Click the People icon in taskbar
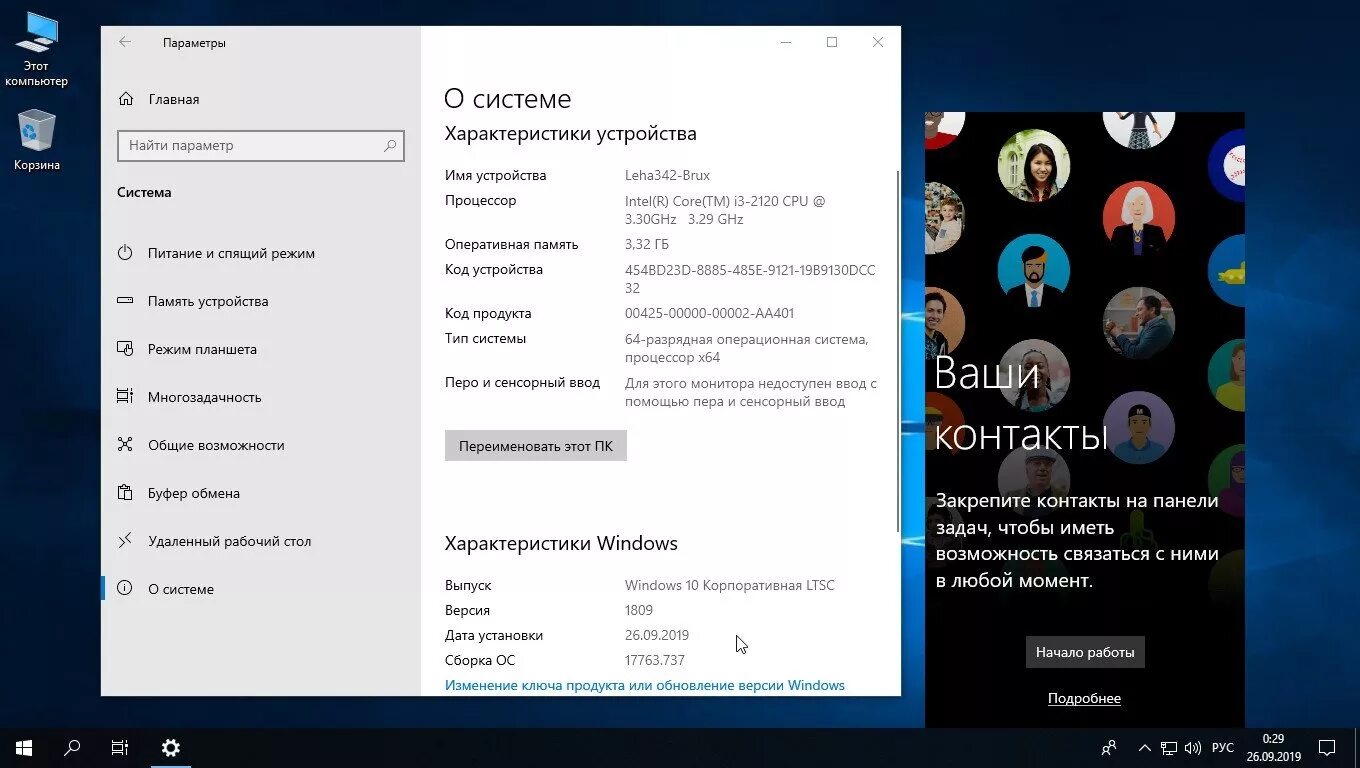Screen dimensions: 1360x768 (x=1109, y=747)
